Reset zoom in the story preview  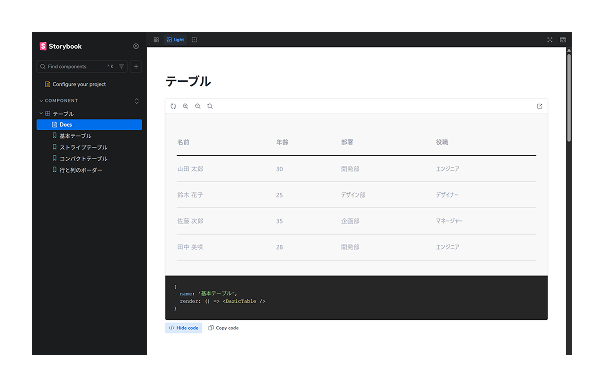point(210,106)
